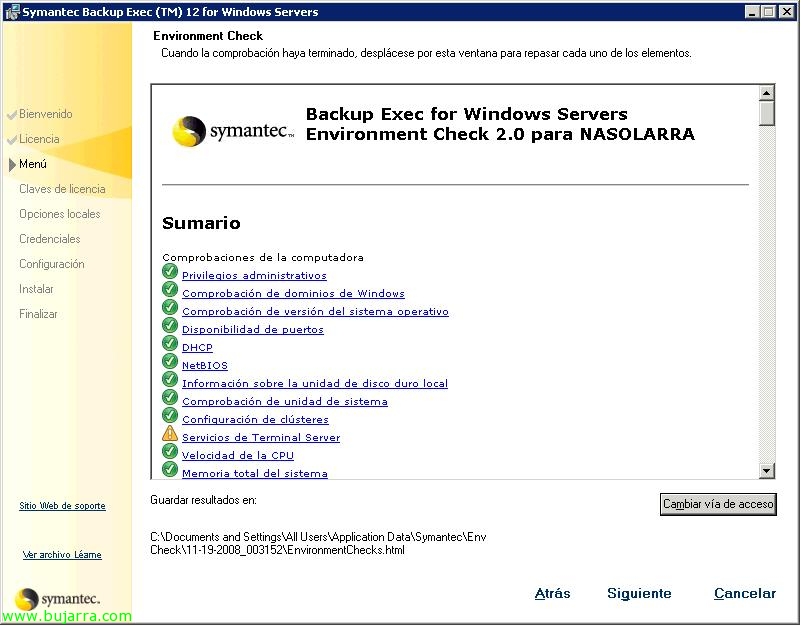Click check icon next to Configuración de clústeres
Image resolution: width=801 pixels, height=626 pixels.
click(170, 415)
